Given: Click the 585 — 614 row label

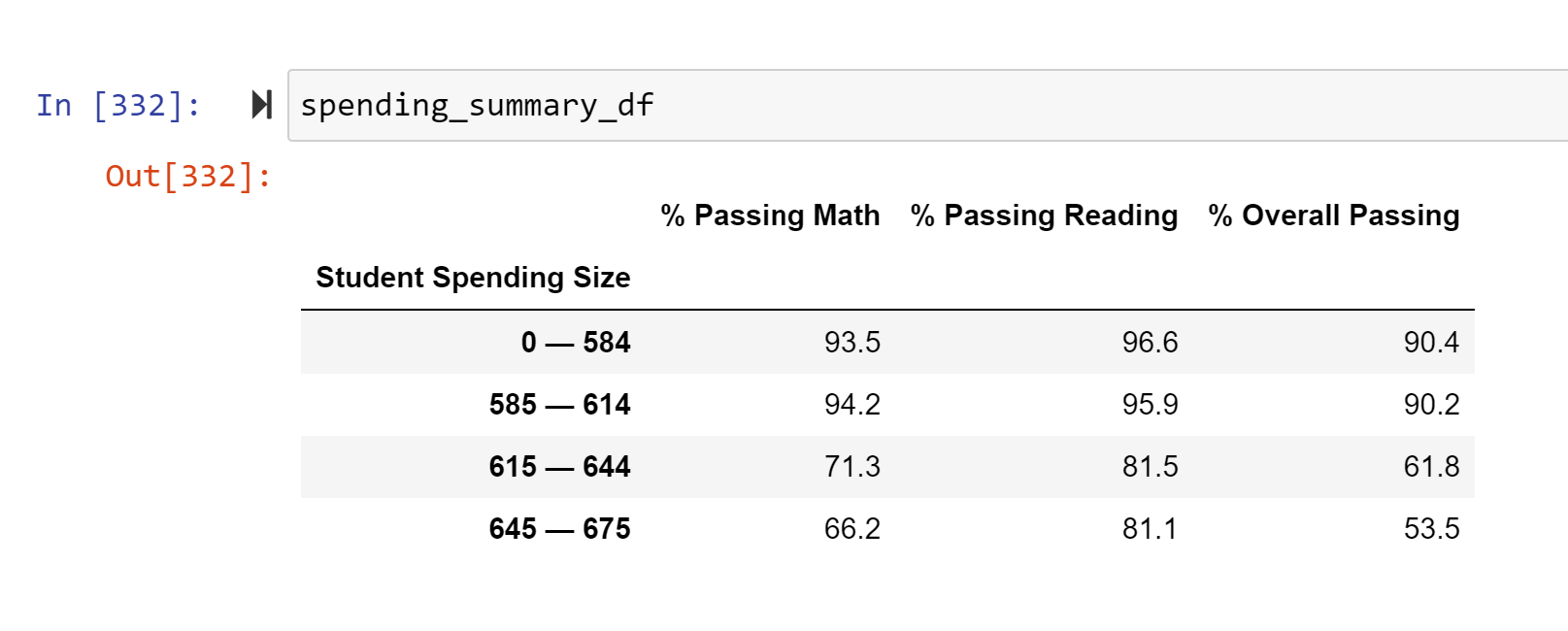Looking at the screenshot, I should tap(560, 404).
